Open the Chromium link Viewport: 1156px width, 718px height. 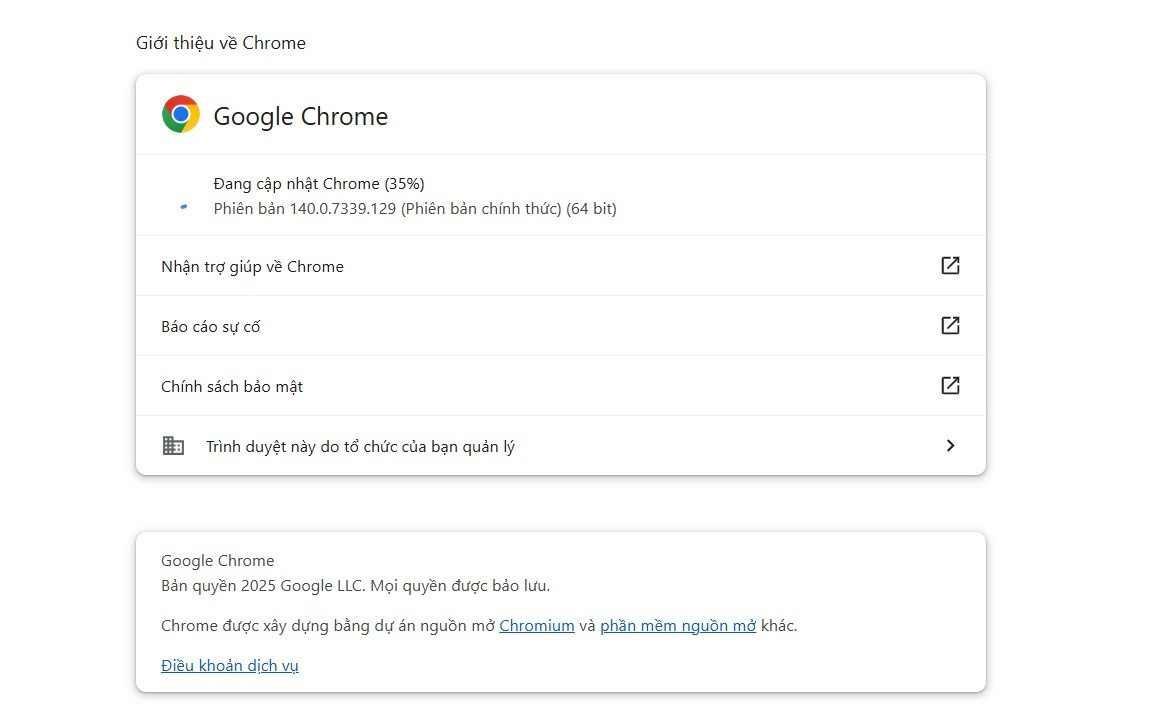(537, 625)
